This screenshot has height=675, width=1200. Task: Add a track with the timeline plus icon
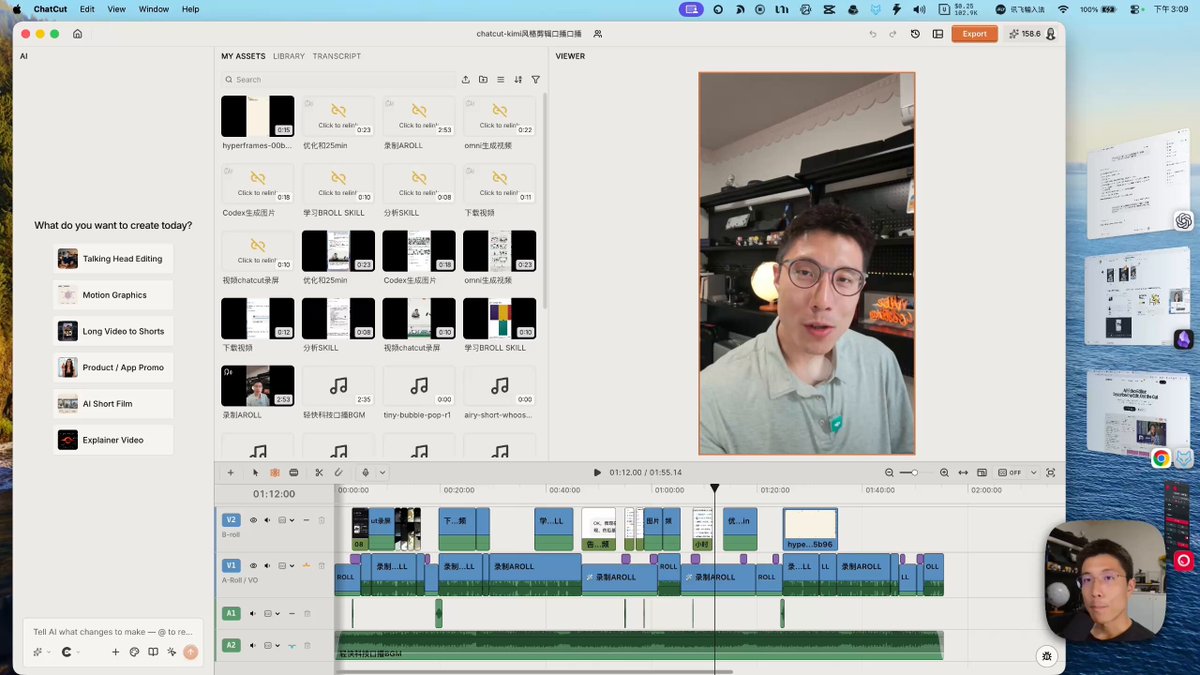coord(230,472)
